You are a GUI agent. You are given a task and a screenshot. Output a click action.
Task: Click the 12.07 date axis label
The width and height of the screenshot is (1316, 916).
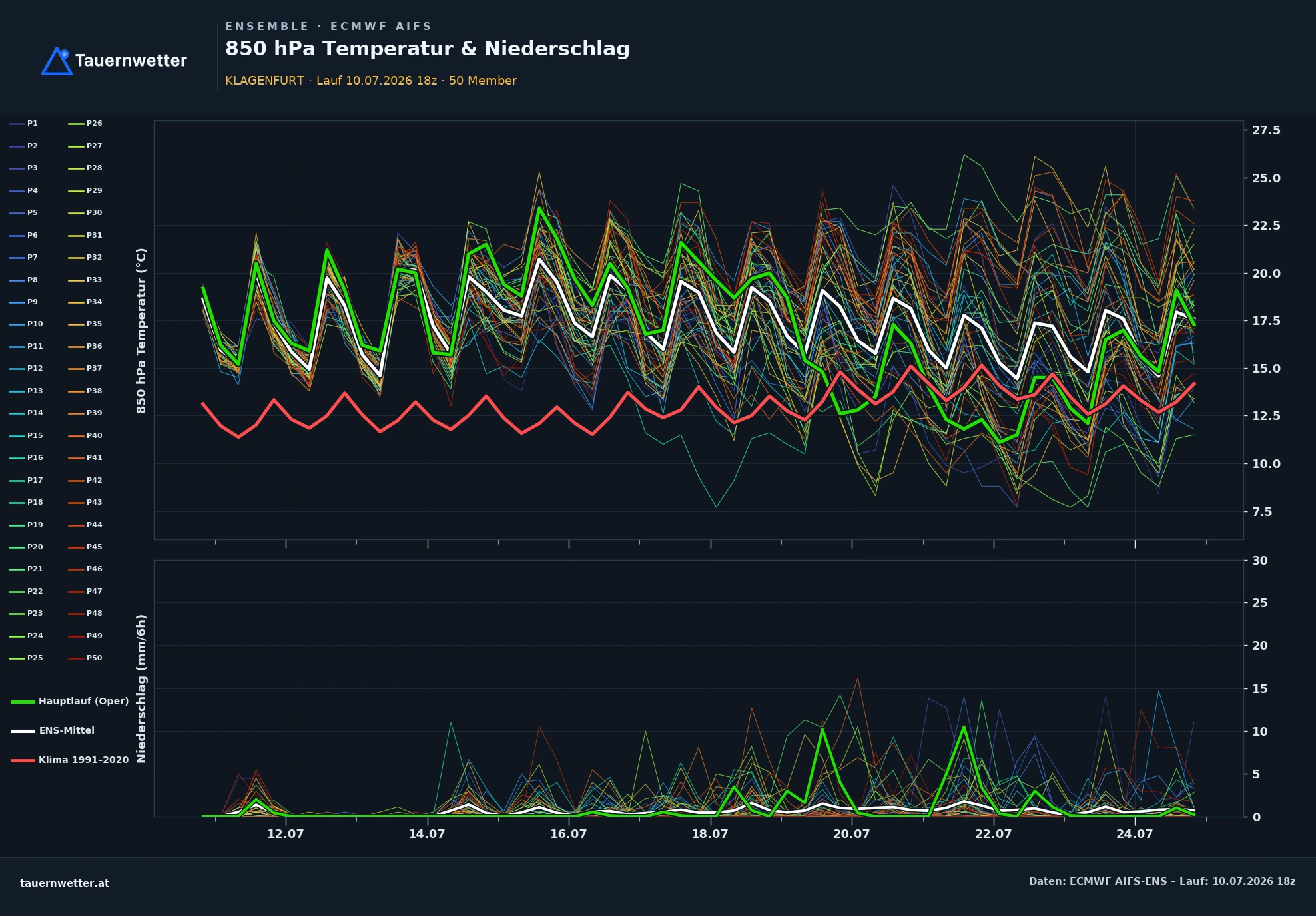pos(286,834)
